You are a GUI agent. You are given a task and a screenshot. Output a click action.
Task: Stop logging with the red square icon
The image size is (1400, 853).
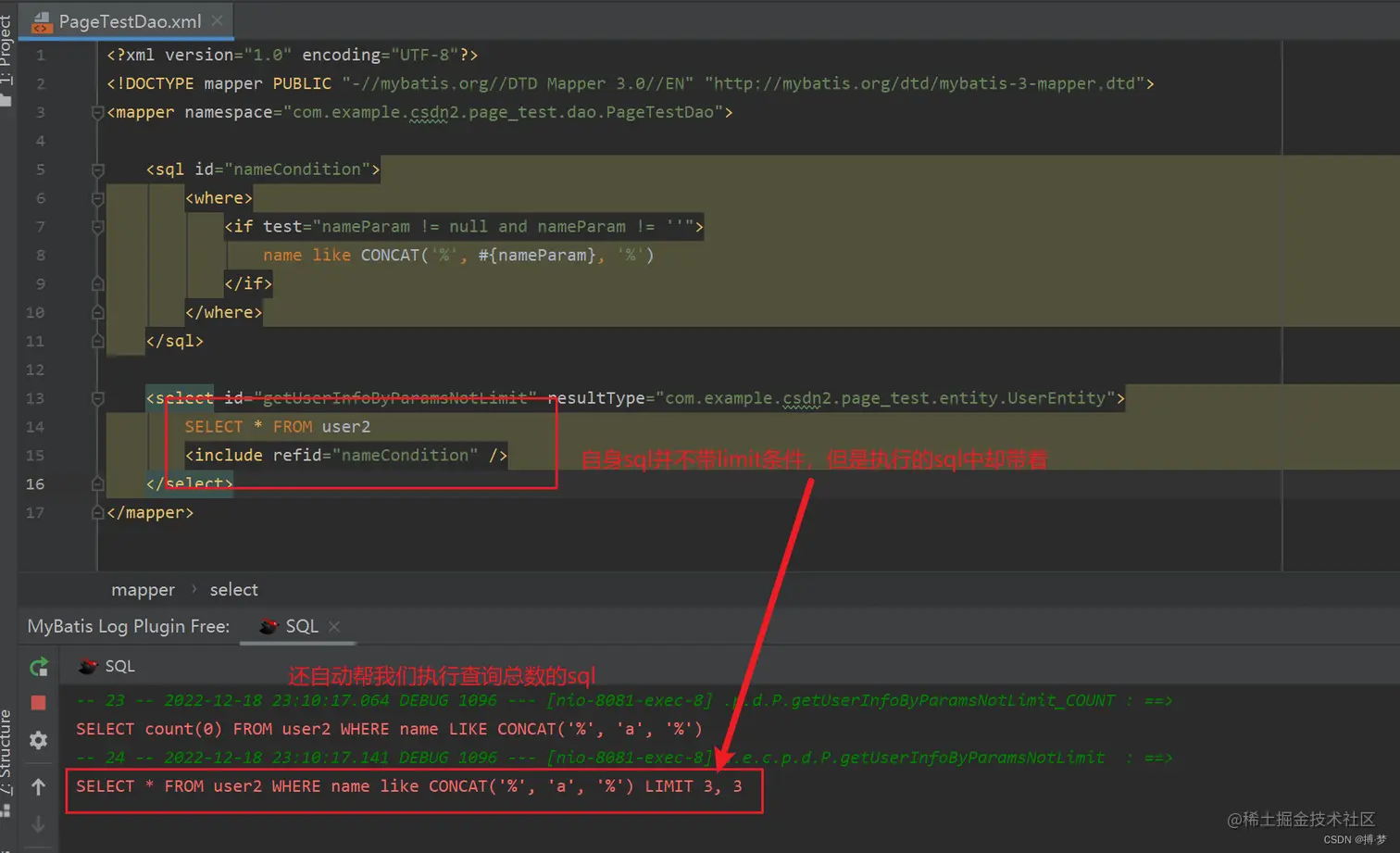[x=38, y=703]
